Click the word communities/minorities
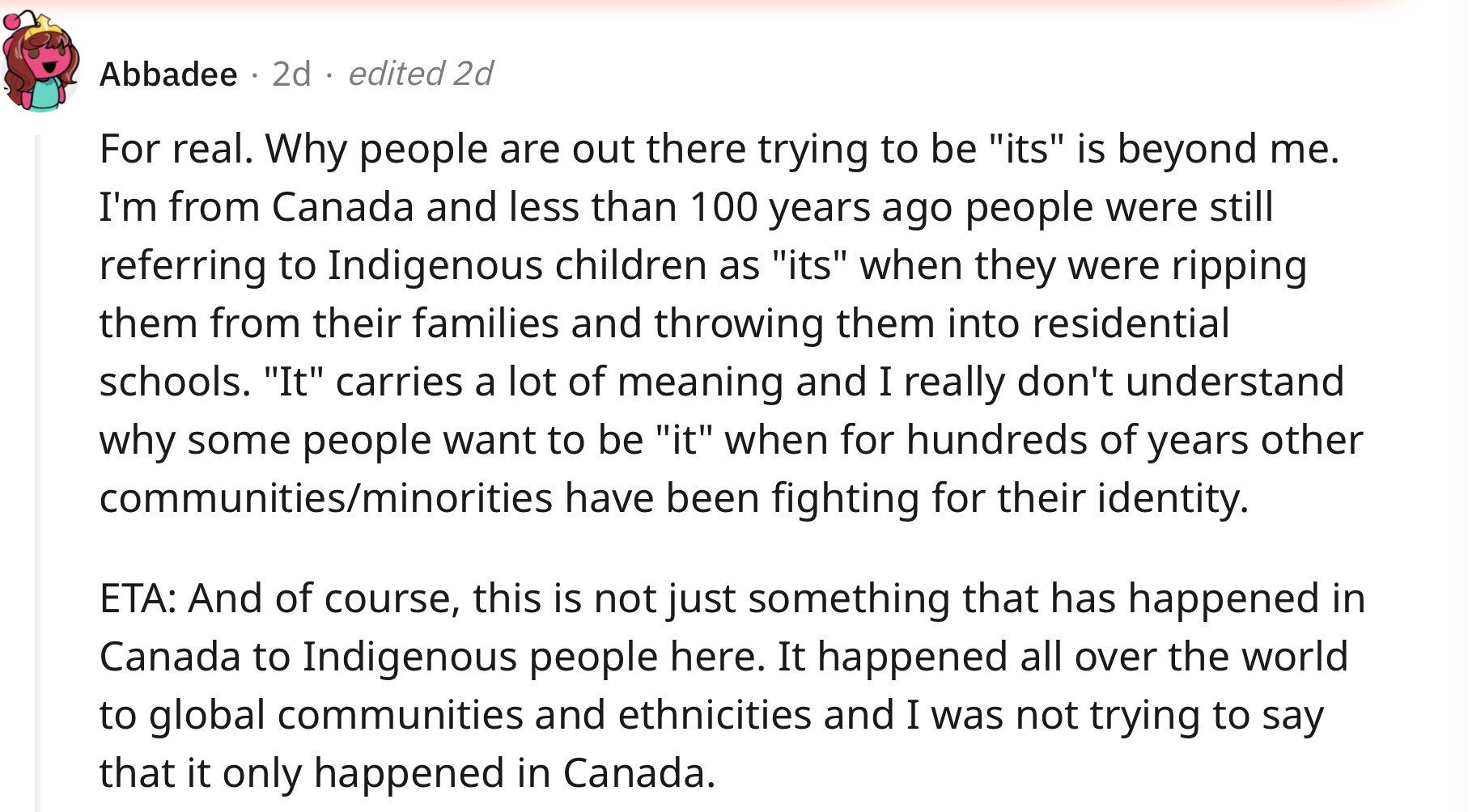Image resolution: width=1468 pixels, height=812 pixels. click(x=326, y=498)
